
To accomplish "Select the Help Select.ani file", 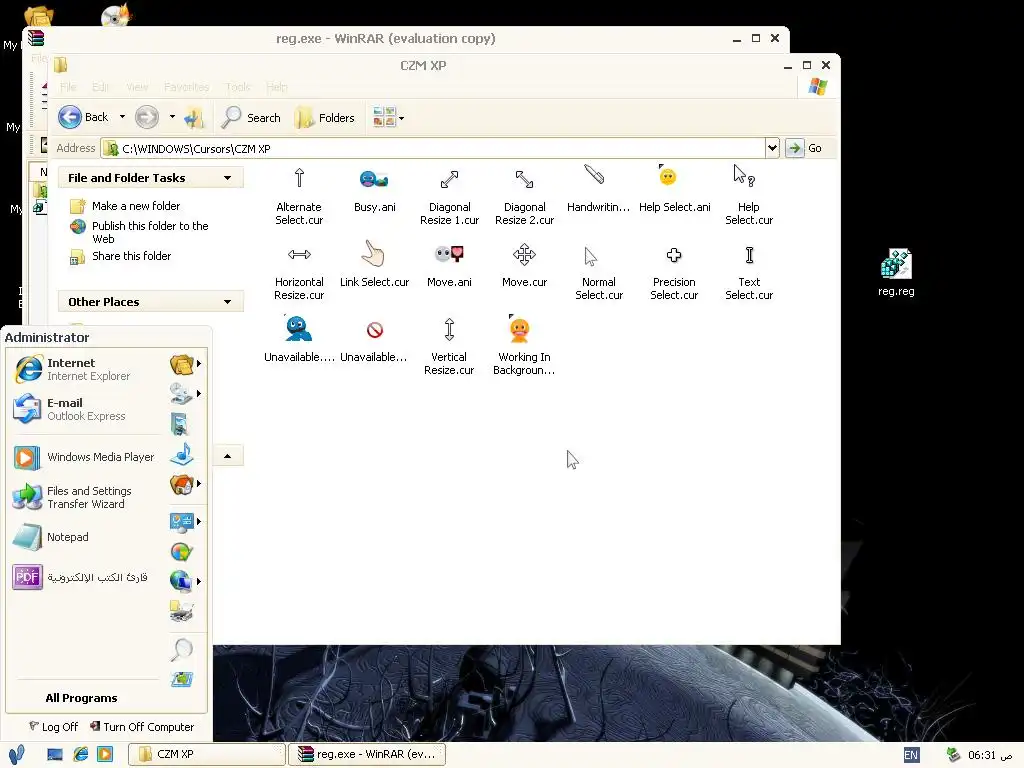I will 674,189.
